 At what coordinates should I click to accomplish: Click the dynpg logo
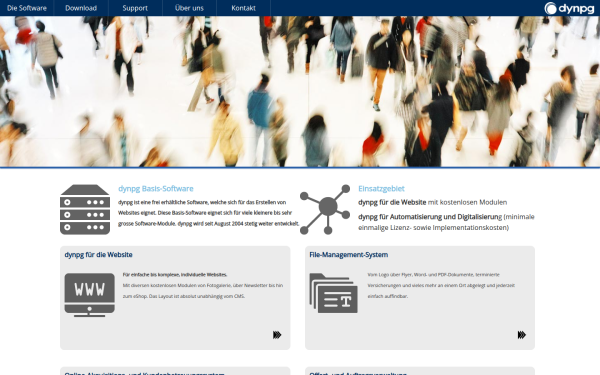[569, 8]
